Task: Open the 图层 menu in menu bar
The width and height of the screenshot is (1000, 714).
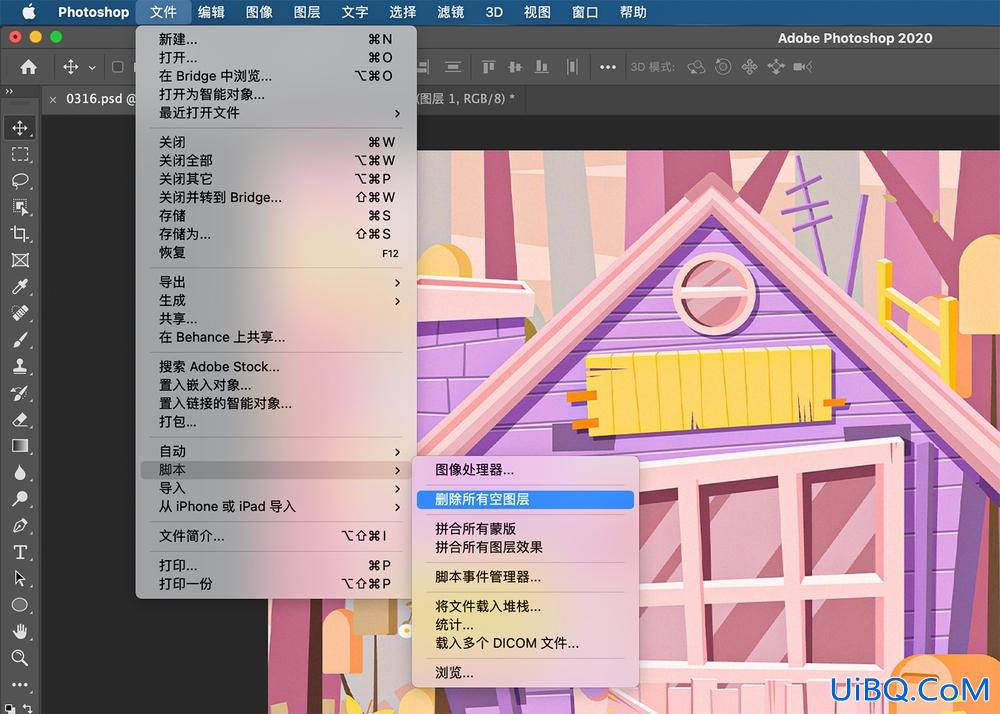Action: [x=307, y=12]
